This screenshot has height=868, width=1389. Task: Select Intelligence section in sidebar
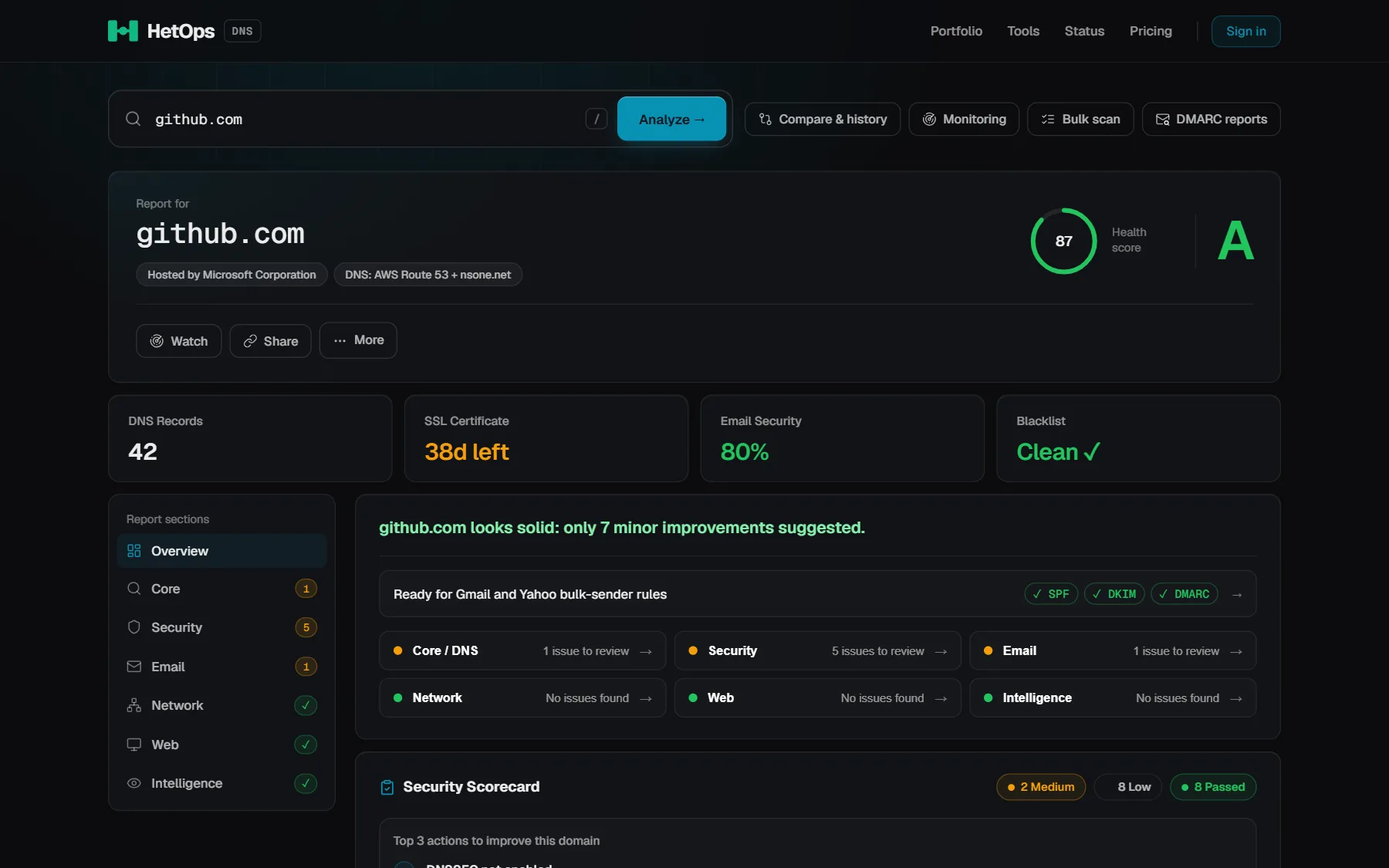222,783
